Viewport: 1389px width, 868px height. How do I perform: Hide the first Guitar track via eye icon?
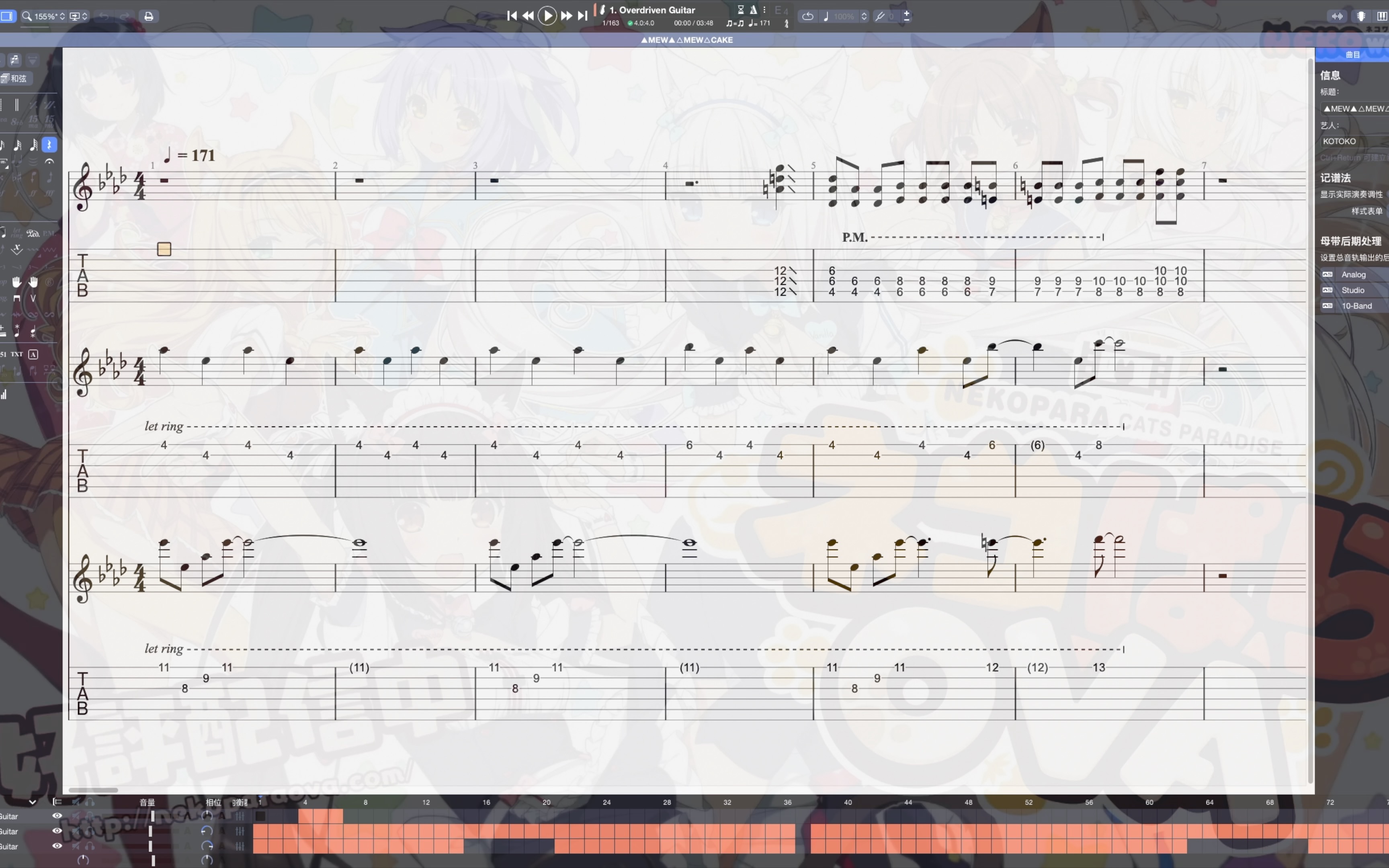click(x=57, y=816)
